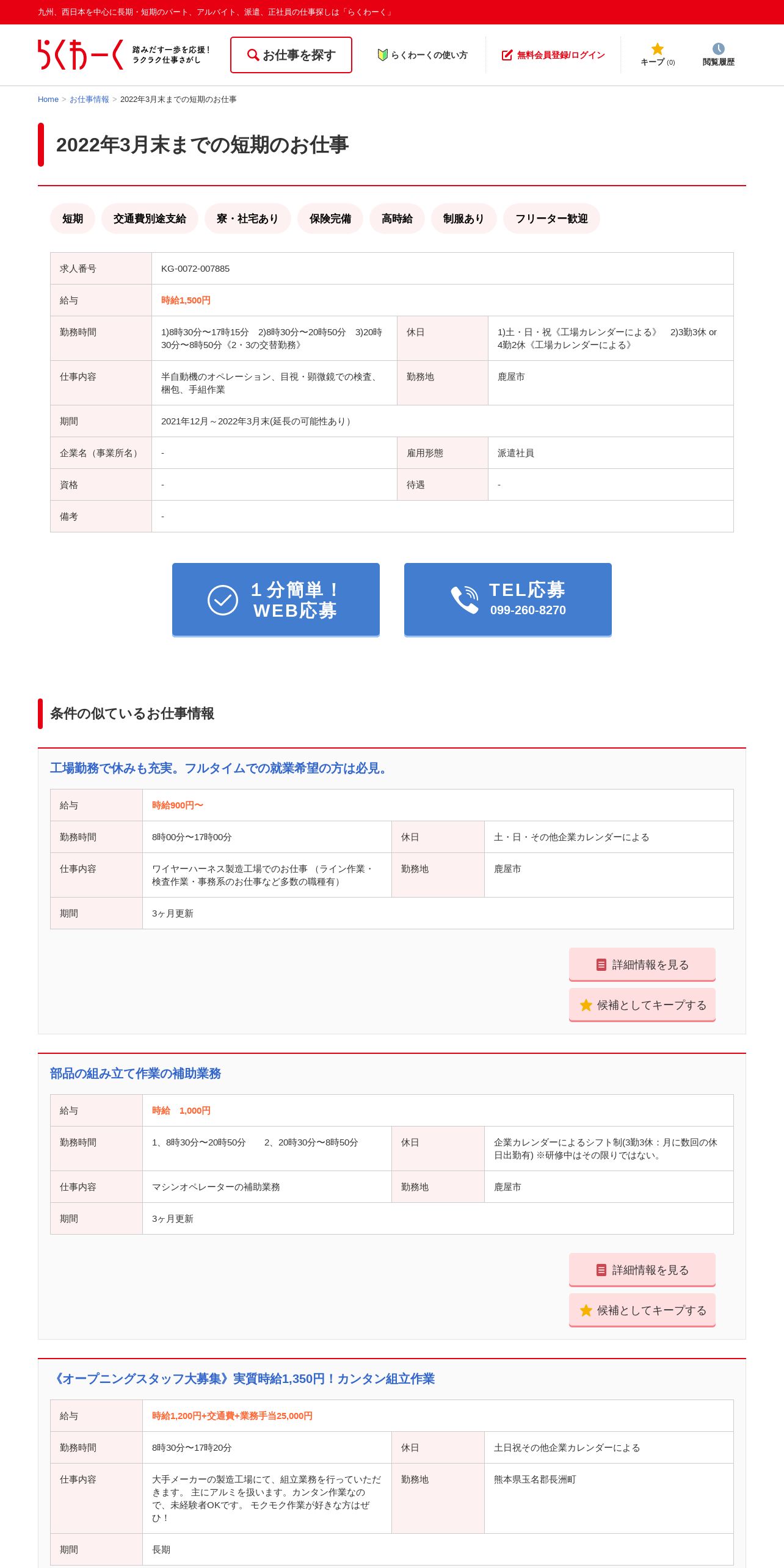Image resolution: width=784 pixels, height=1568 pixels.
Task: Click the star icon in 工場勤務 card's キープ button
Action: pyautogui.click(x=586, y=1005)
